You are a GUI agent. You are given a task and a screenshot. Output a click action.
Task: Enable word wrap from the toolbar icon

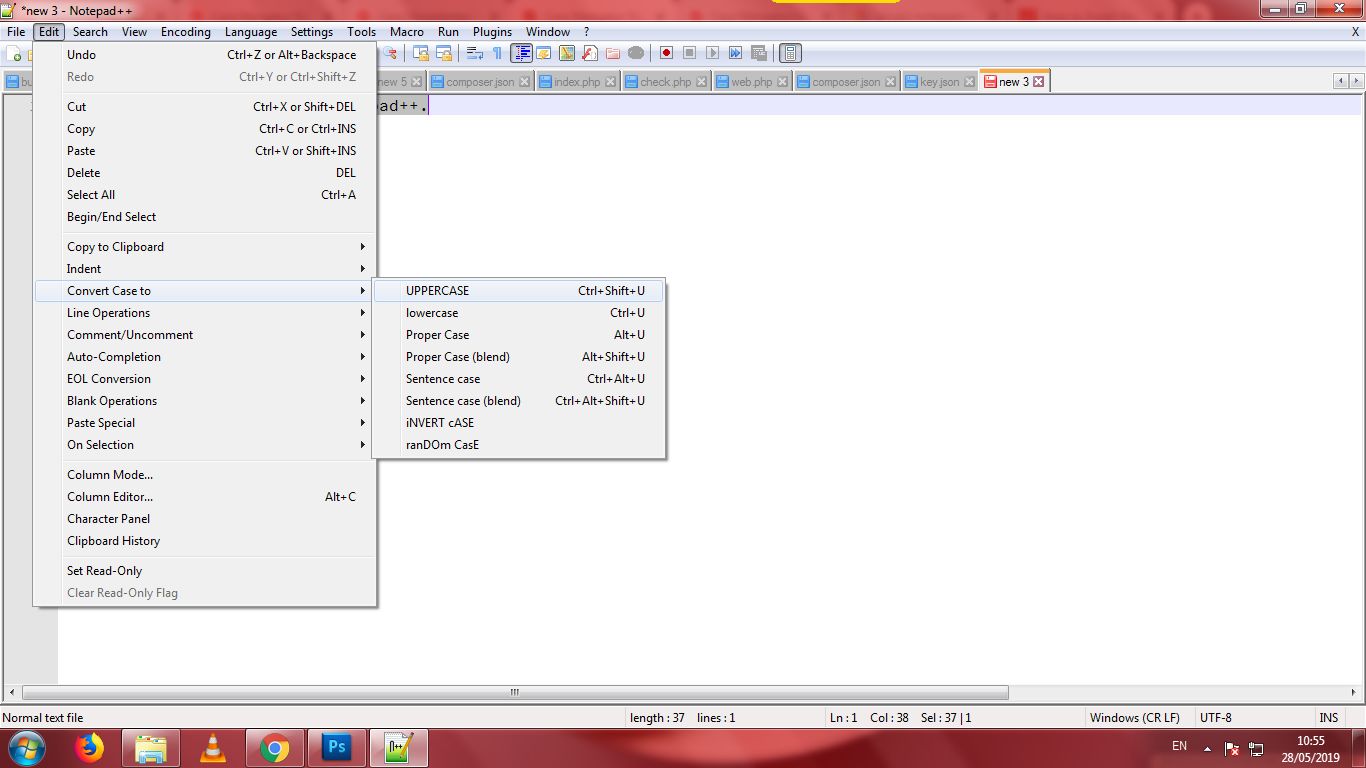click(474, 52)
